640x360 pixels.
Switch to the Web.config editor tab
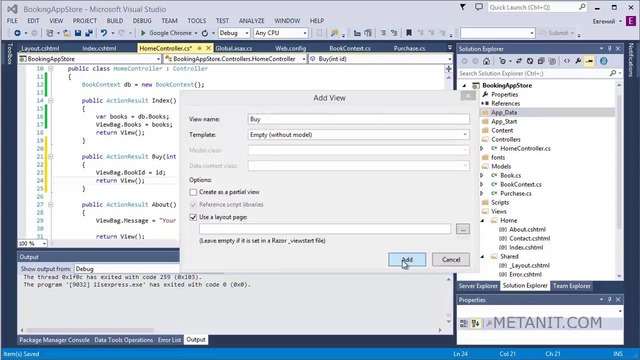click(290, 48)
